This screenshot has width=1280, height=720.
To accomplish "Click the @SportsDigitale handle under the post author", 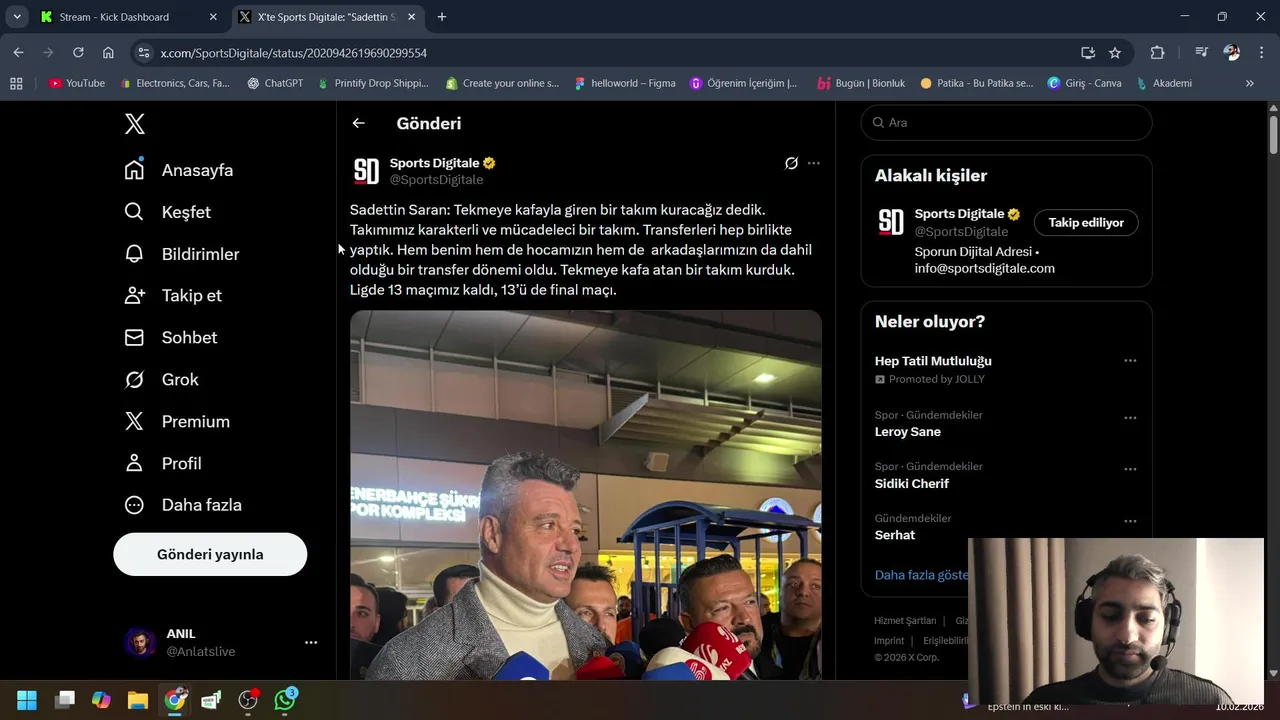I will click(x=436, y=180).
